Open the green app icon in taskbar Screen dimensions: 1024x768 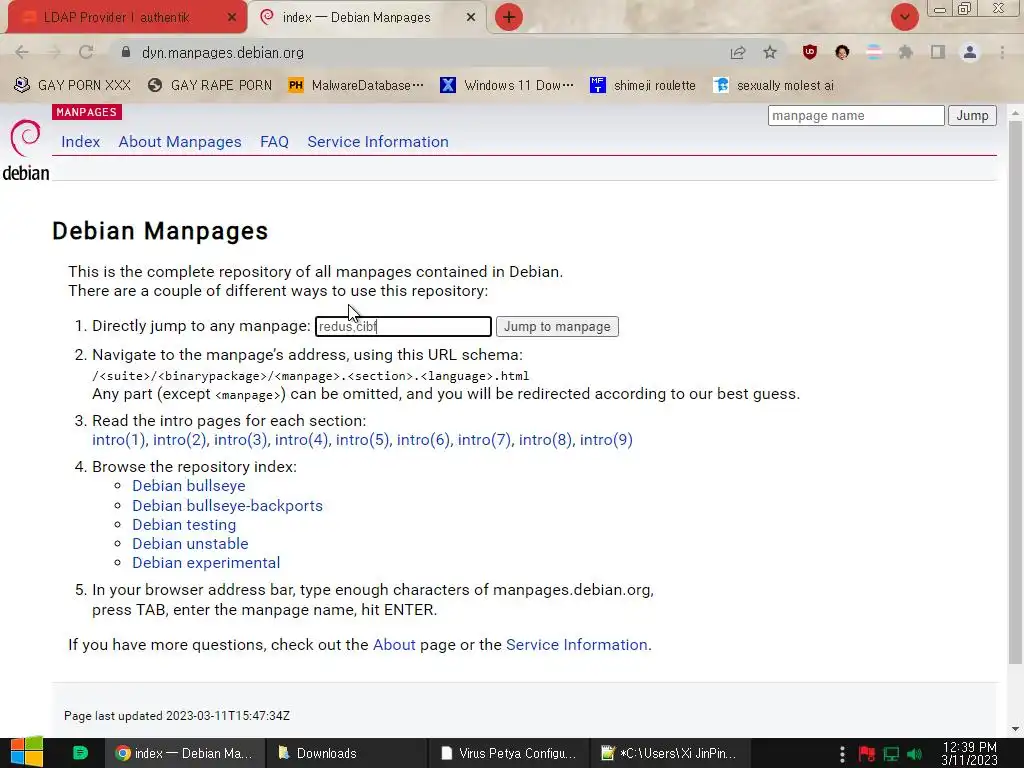pos(80,753)
